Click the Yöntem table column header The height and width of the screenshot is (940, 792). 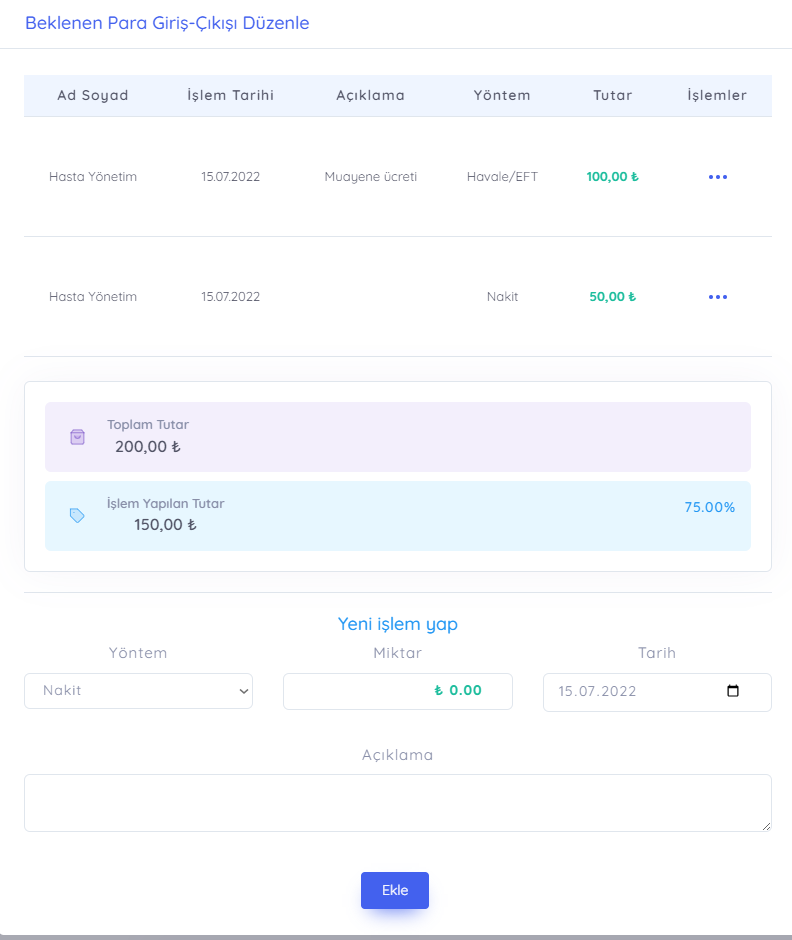pos(502,96)
